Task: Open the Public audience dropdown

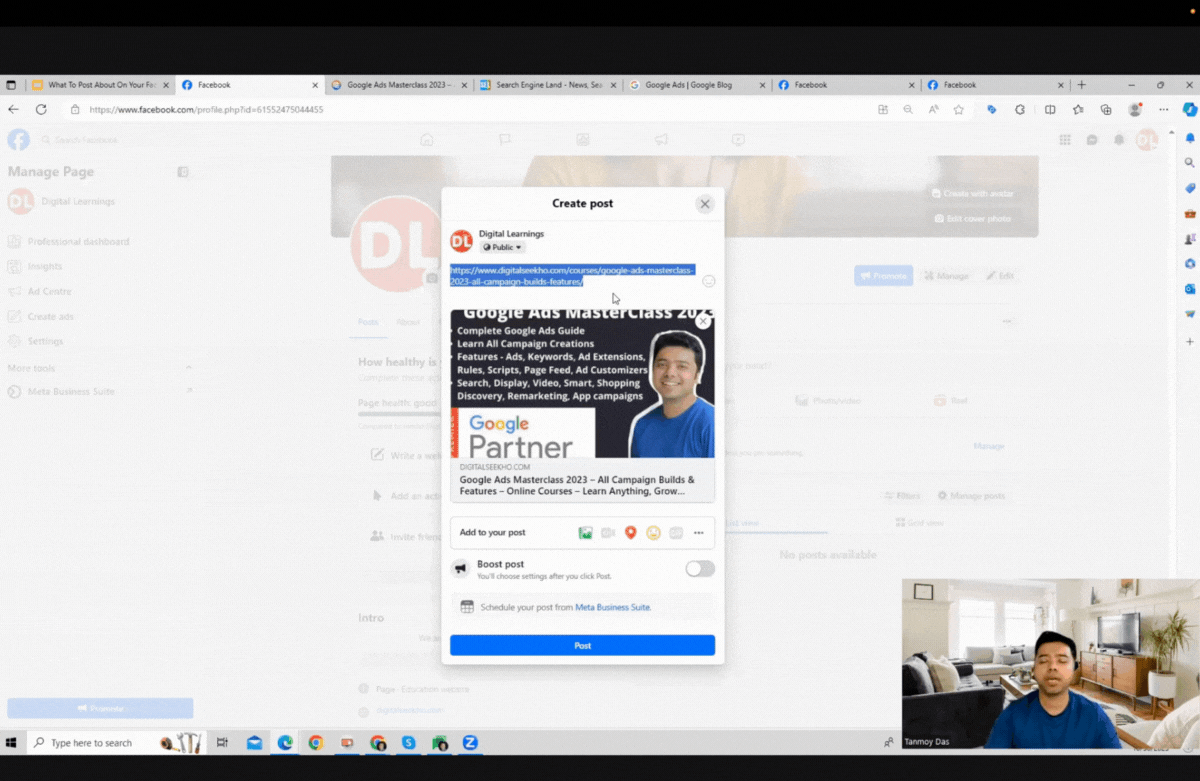Action: coord(503,247)
